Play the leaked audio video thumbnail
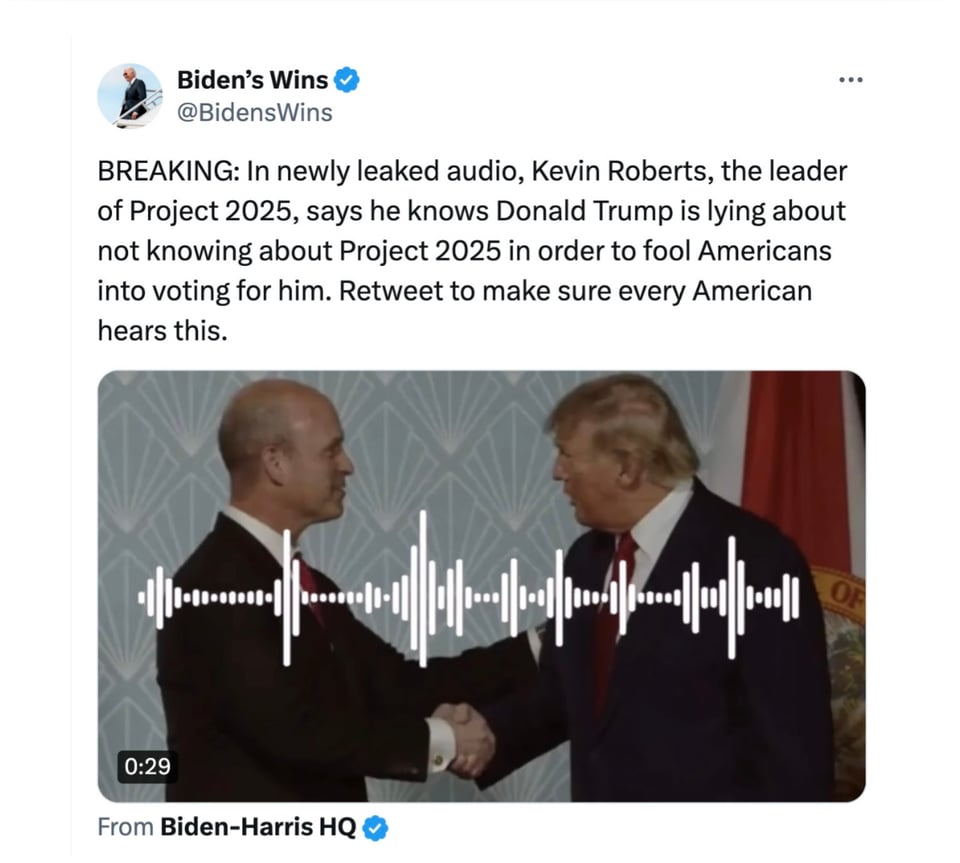 (481, 586)
